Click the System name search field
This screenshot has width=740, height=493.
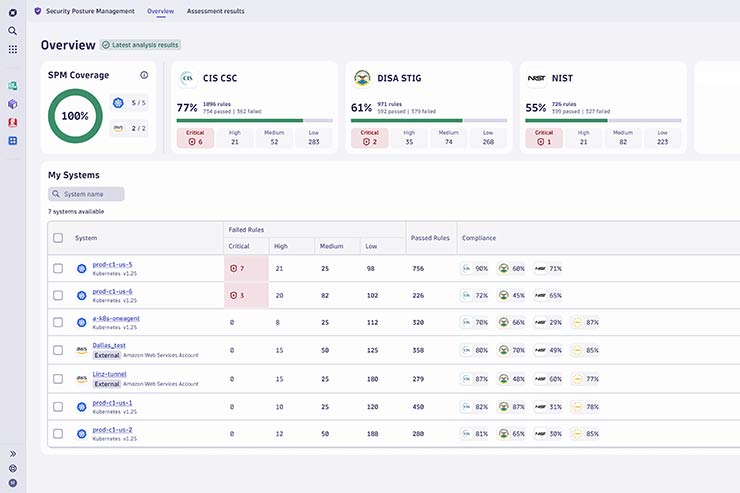click(87, 194)
